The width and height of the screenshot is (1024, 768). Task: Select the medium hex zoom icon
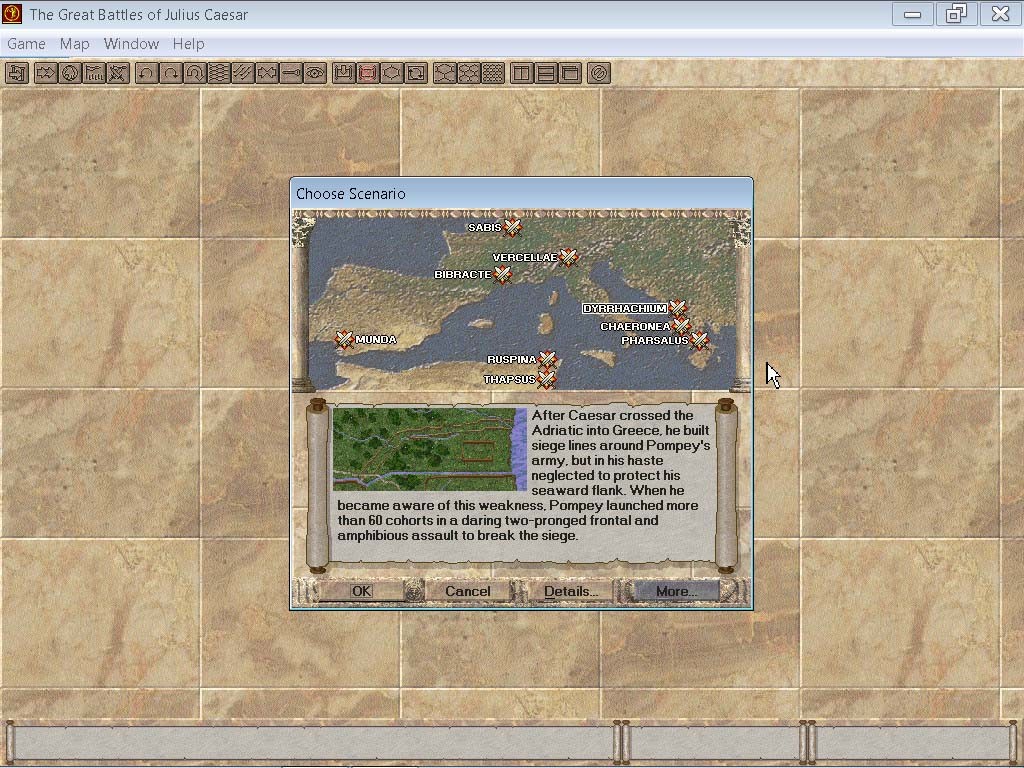tap(469, 73)
